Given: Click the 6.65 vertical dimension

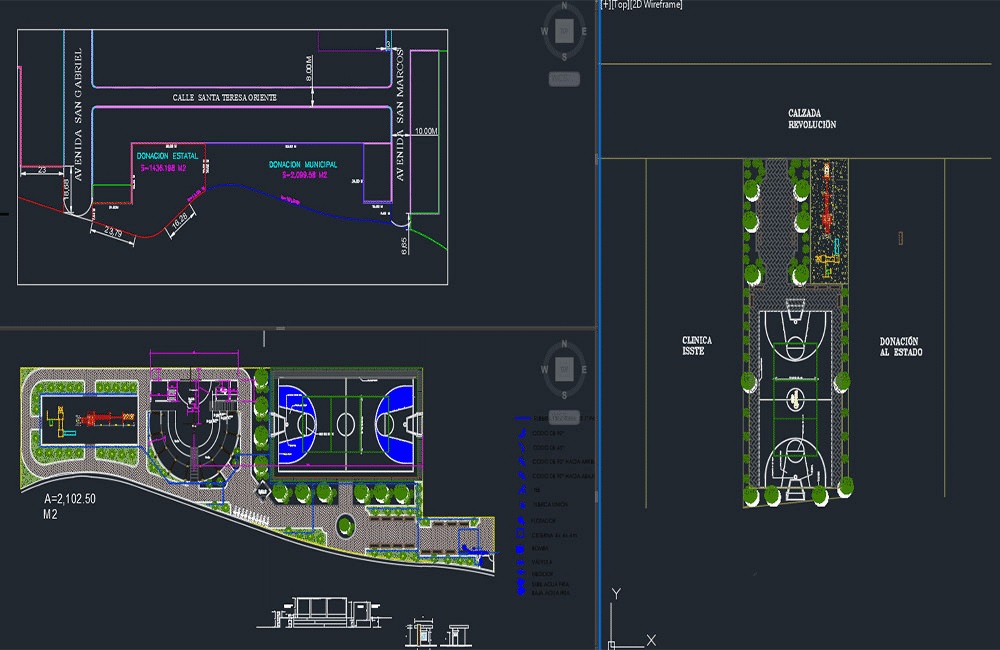Looking at the screenshot, I should point(403,246).
